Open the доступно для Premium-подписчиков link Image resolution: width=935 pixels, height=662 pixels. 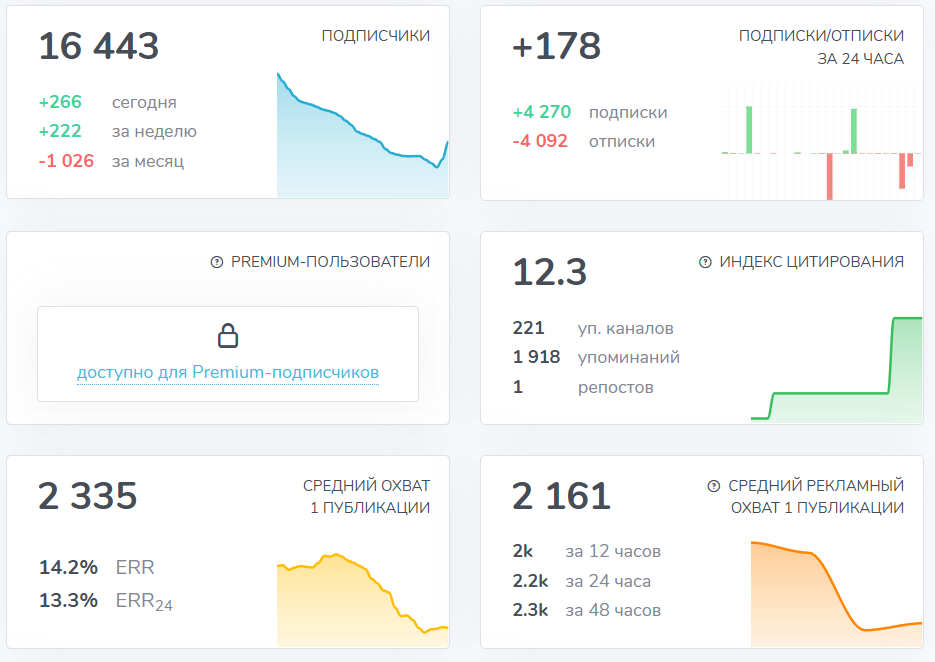(x=229, y=373)
